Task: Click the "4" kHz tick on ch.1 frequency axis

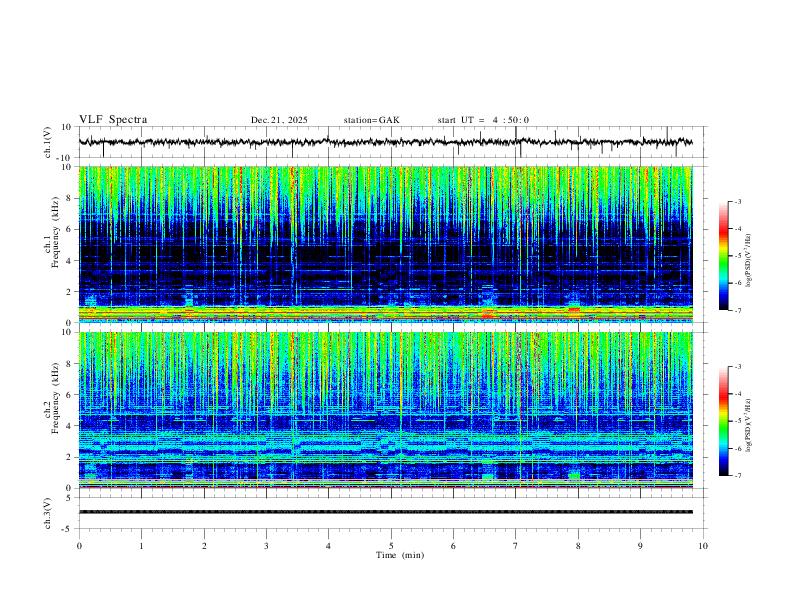Action: 69,261
